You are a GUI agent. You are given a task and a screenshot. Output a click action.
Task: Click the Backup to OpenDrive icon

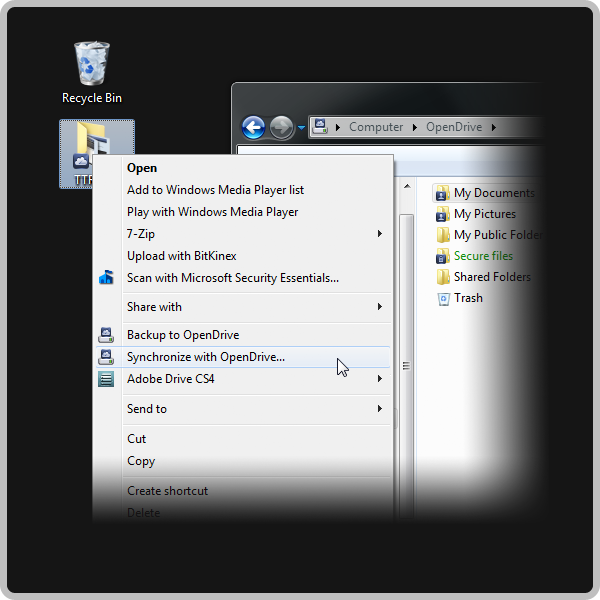(106, 335)
